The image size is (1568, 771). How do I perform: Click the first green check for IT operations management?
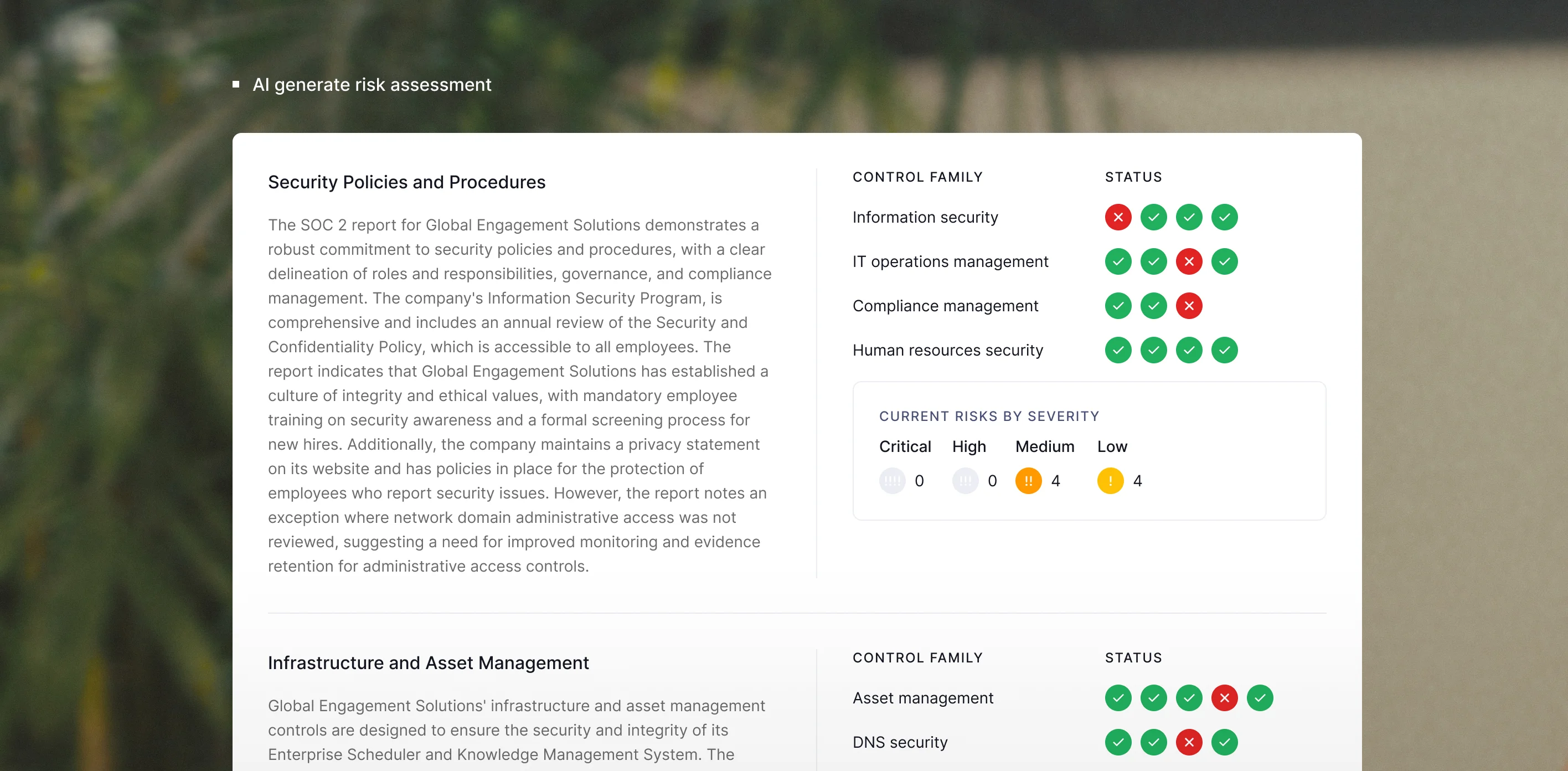(1118, 262)
